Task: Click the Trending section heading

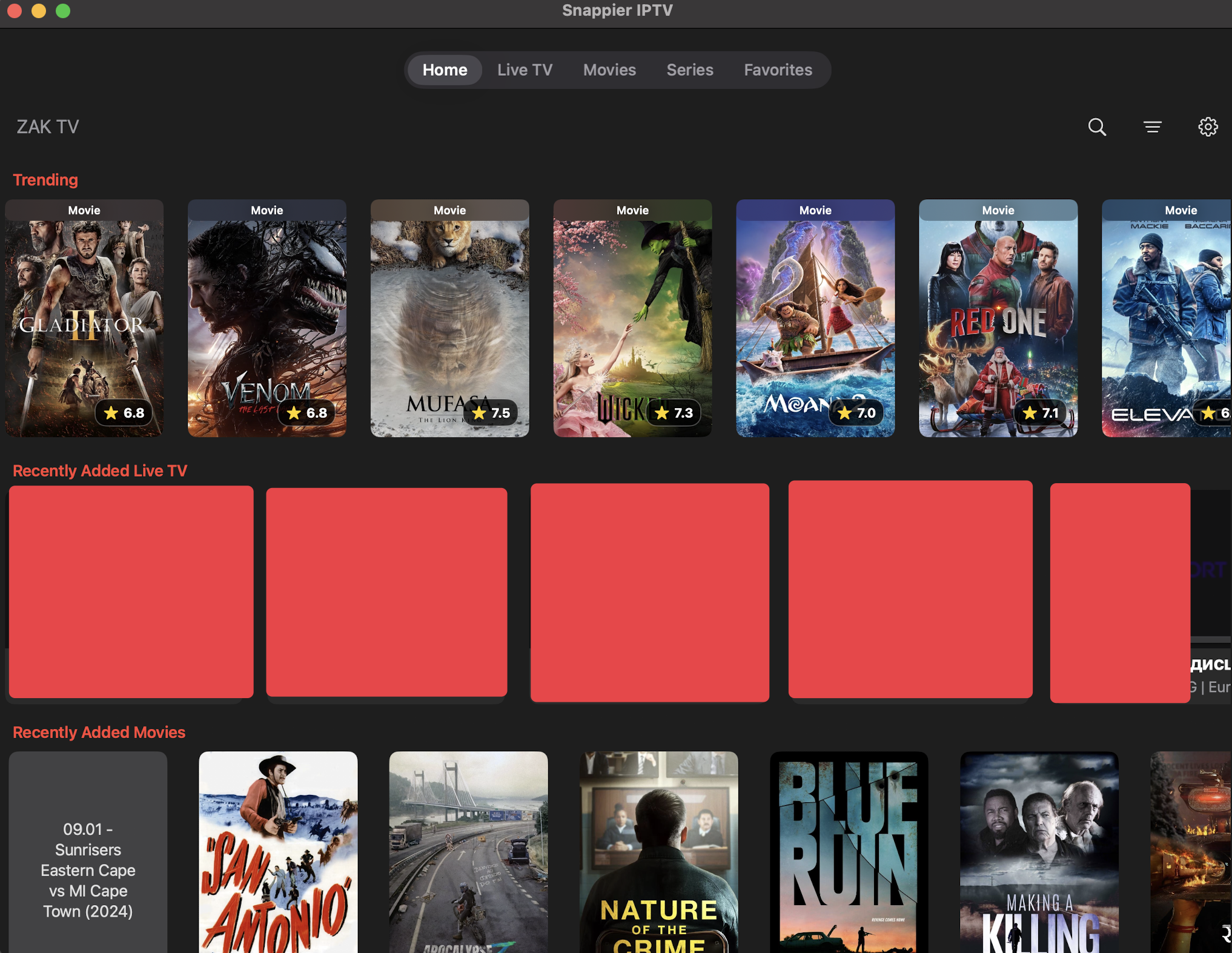Action: pos(45,180)
